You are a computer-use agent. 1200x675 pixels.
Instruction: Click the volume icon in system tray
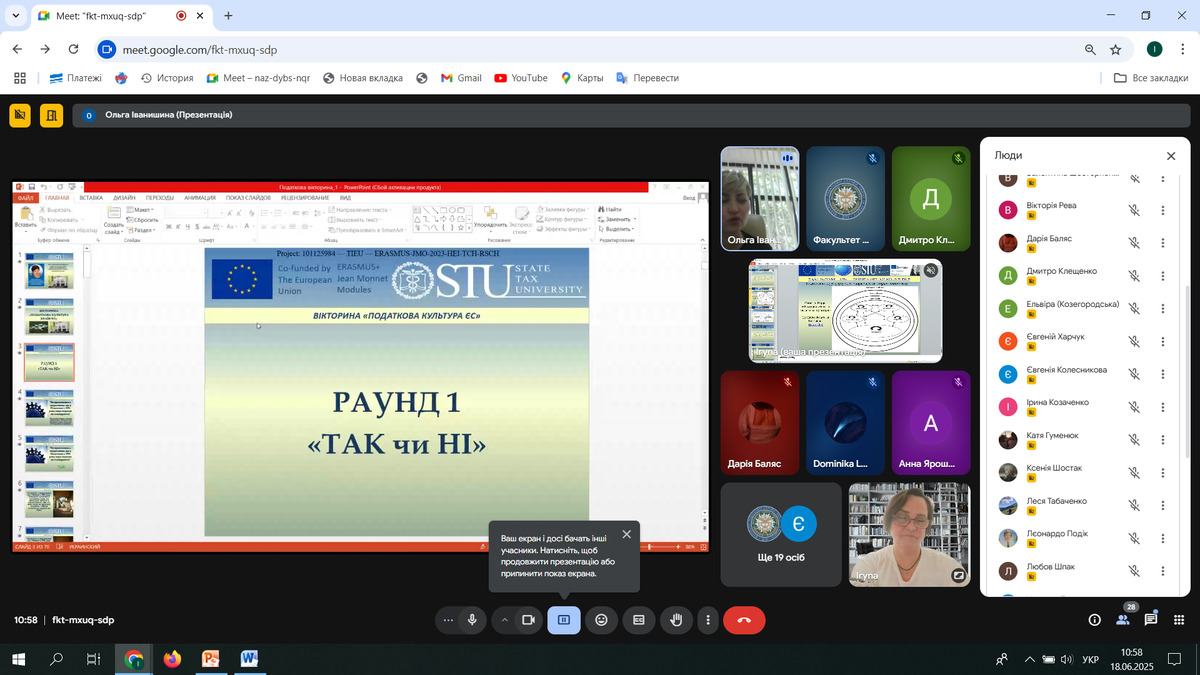point(1067,659)
